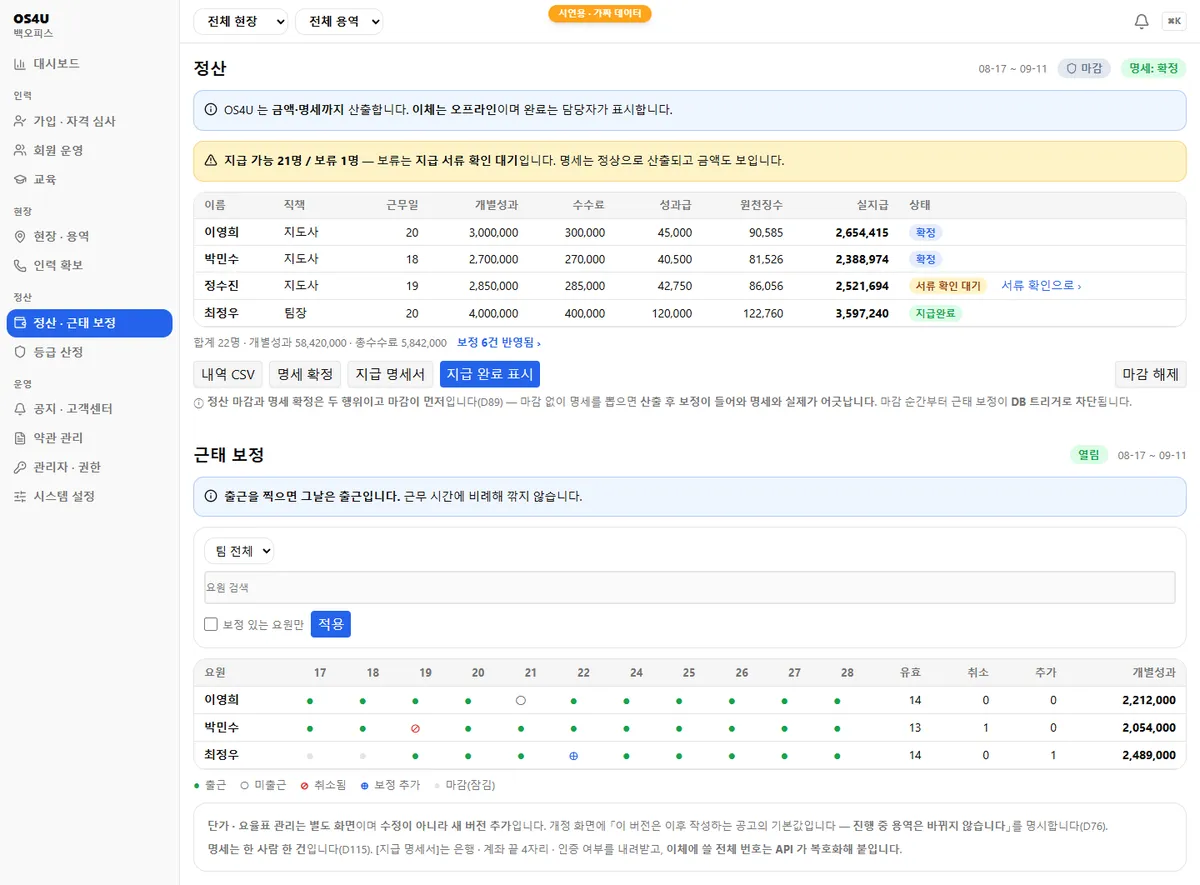Click net pay 3,597,240
The height and width of the screenshot is (885, 1200).
click(862, 314)
